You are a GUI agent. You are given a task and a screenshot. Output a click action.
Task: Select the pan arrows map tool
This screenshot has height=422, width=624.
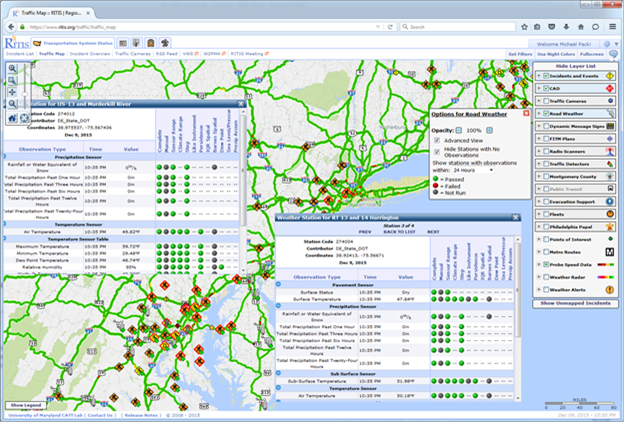12,92
